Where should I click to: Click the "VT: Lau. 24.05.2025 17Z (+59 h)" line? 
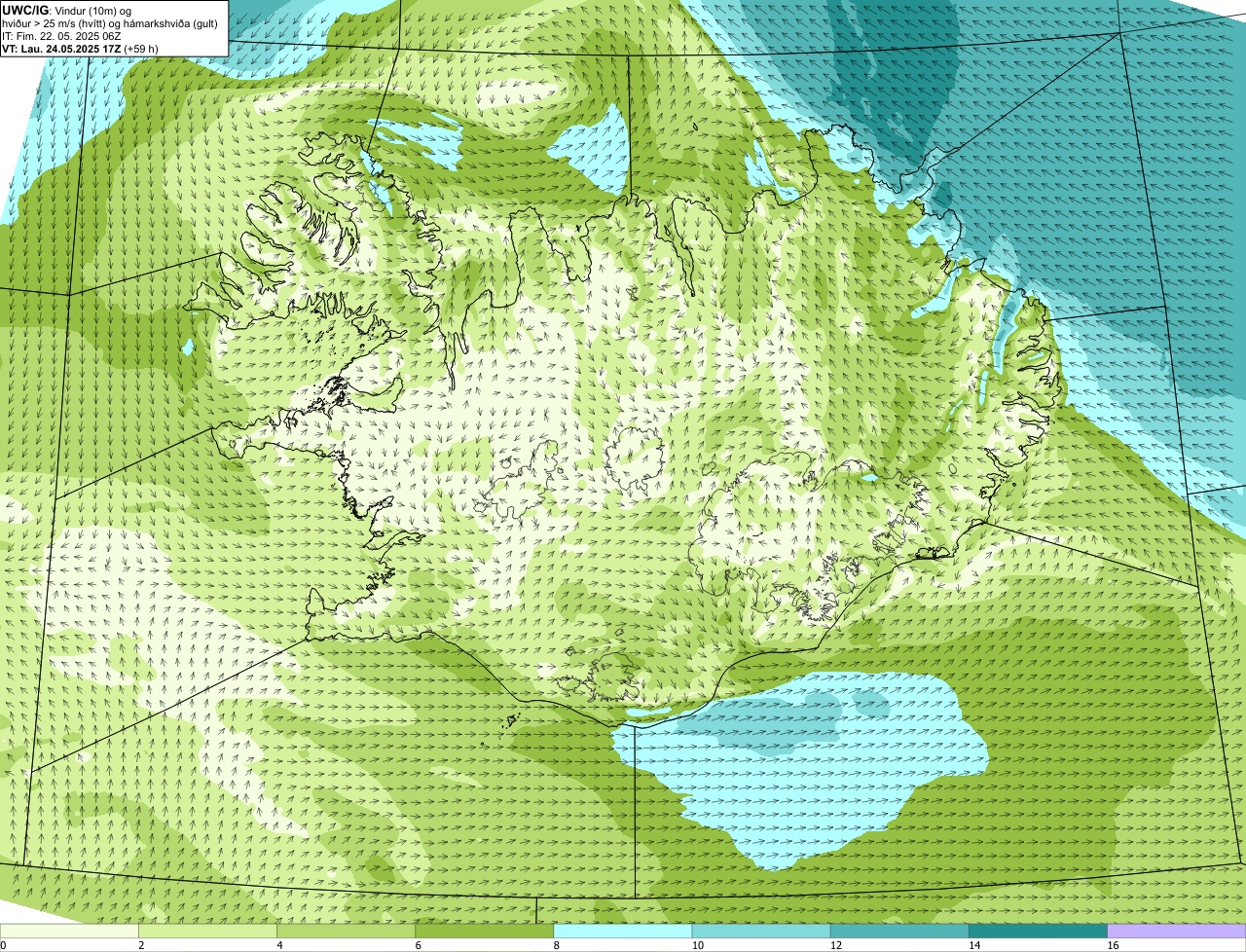pos(80,49)
